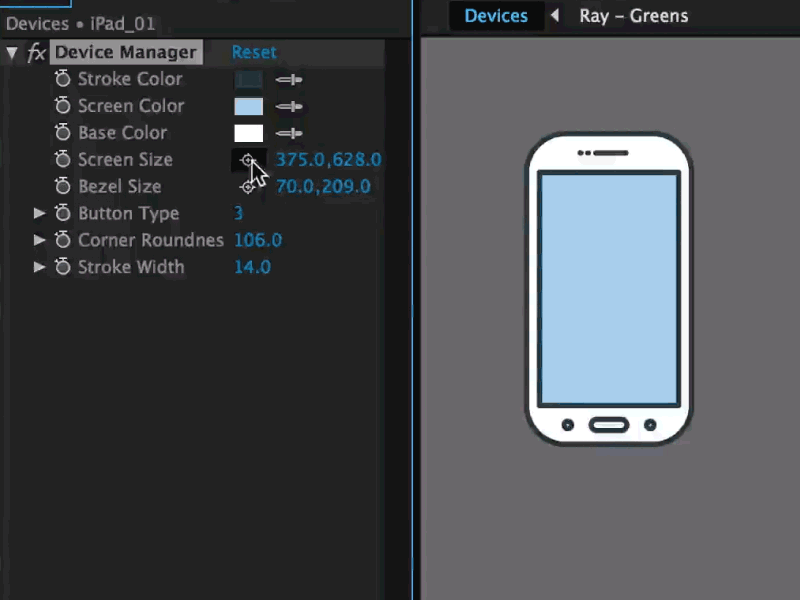800x600 pixels.
Task: Click the pick whip next to Screen Size
Action: click(x=248, y=159)
